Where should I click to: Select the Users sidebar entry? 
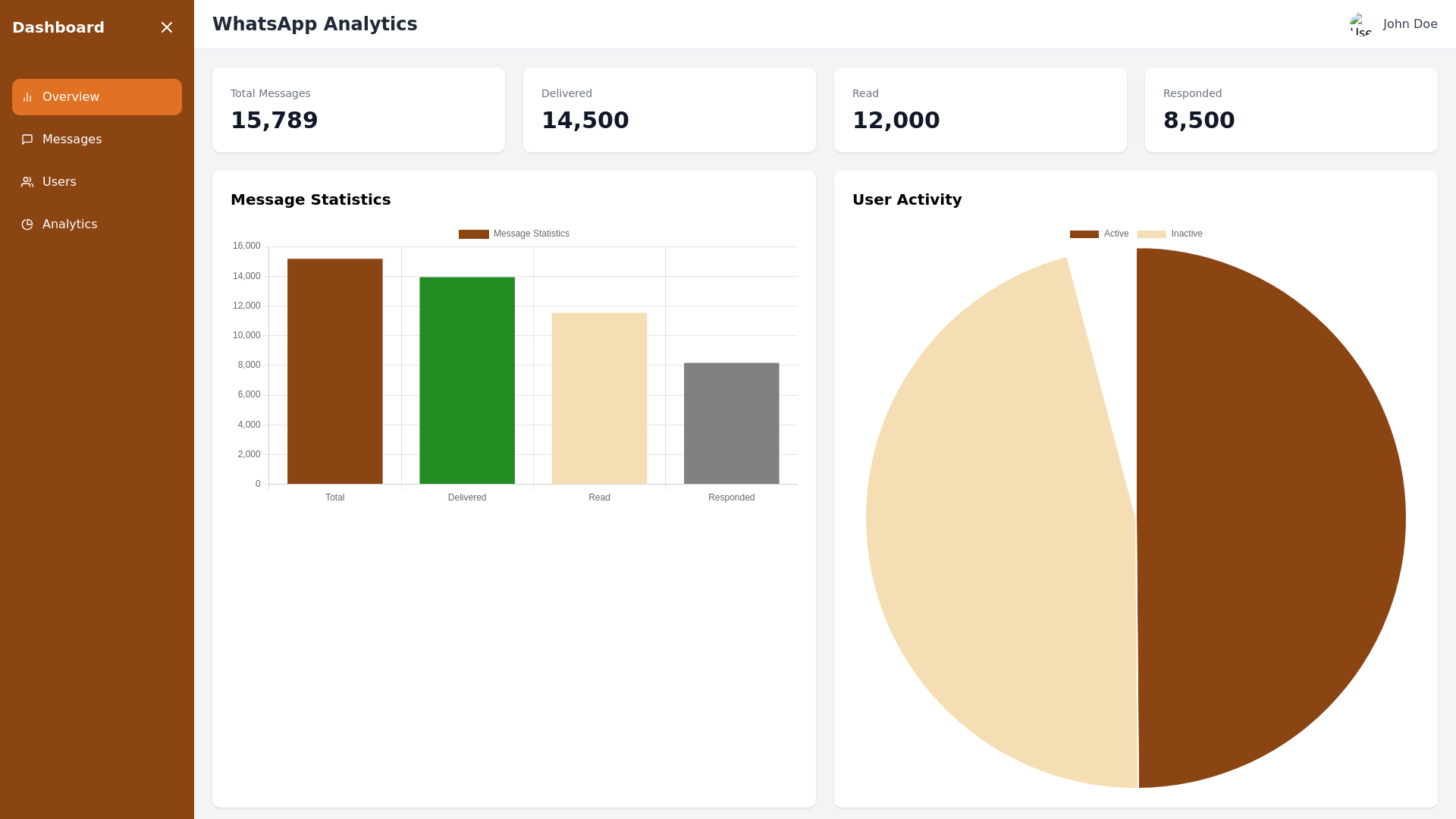[59, 182]
